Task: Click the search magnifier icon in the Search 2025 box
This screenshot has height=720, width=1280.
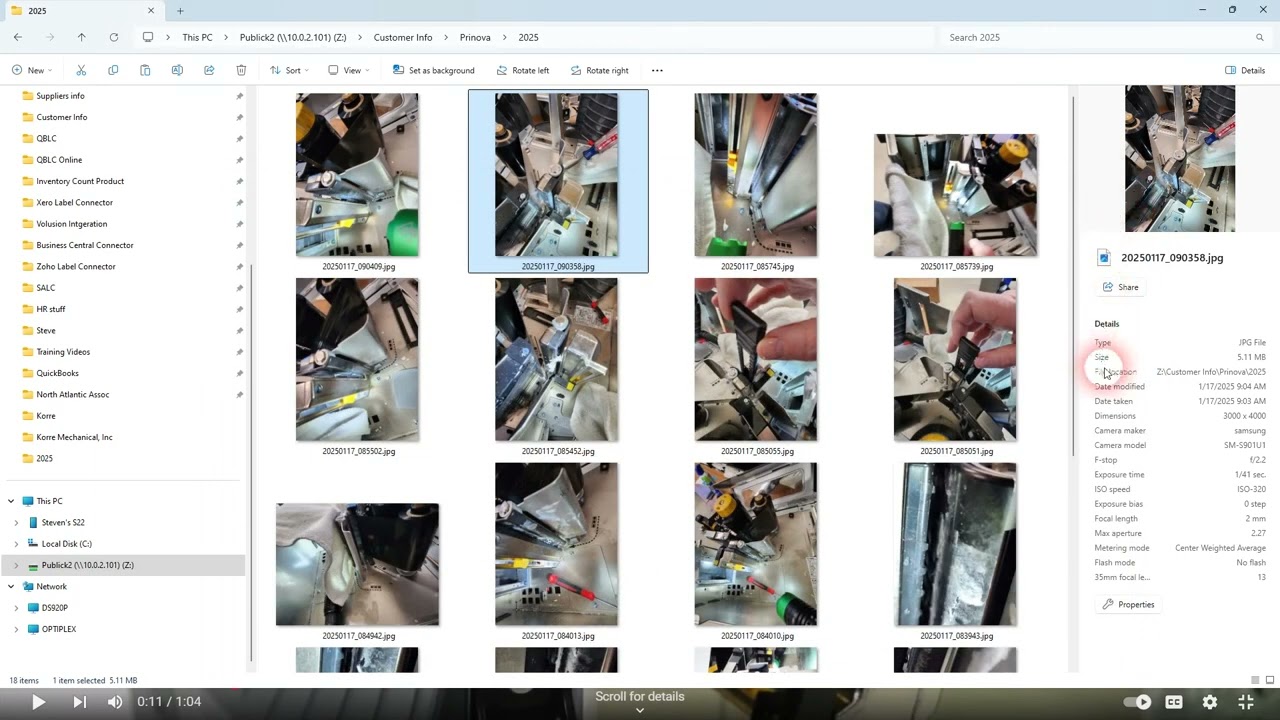Action: [x=1260, y=37]
